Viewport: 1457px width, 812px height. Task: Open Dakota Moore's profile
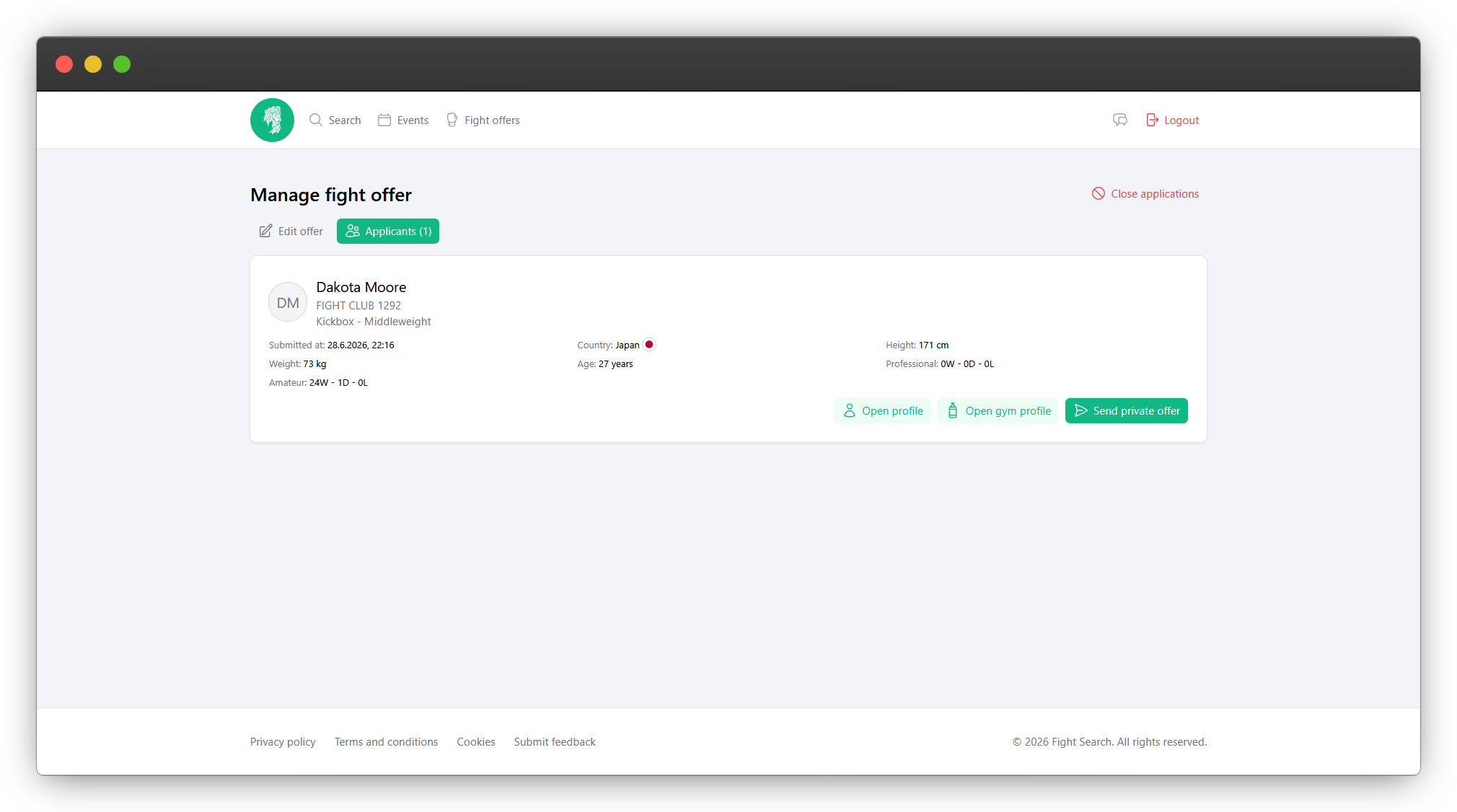(x=883, y=410)
